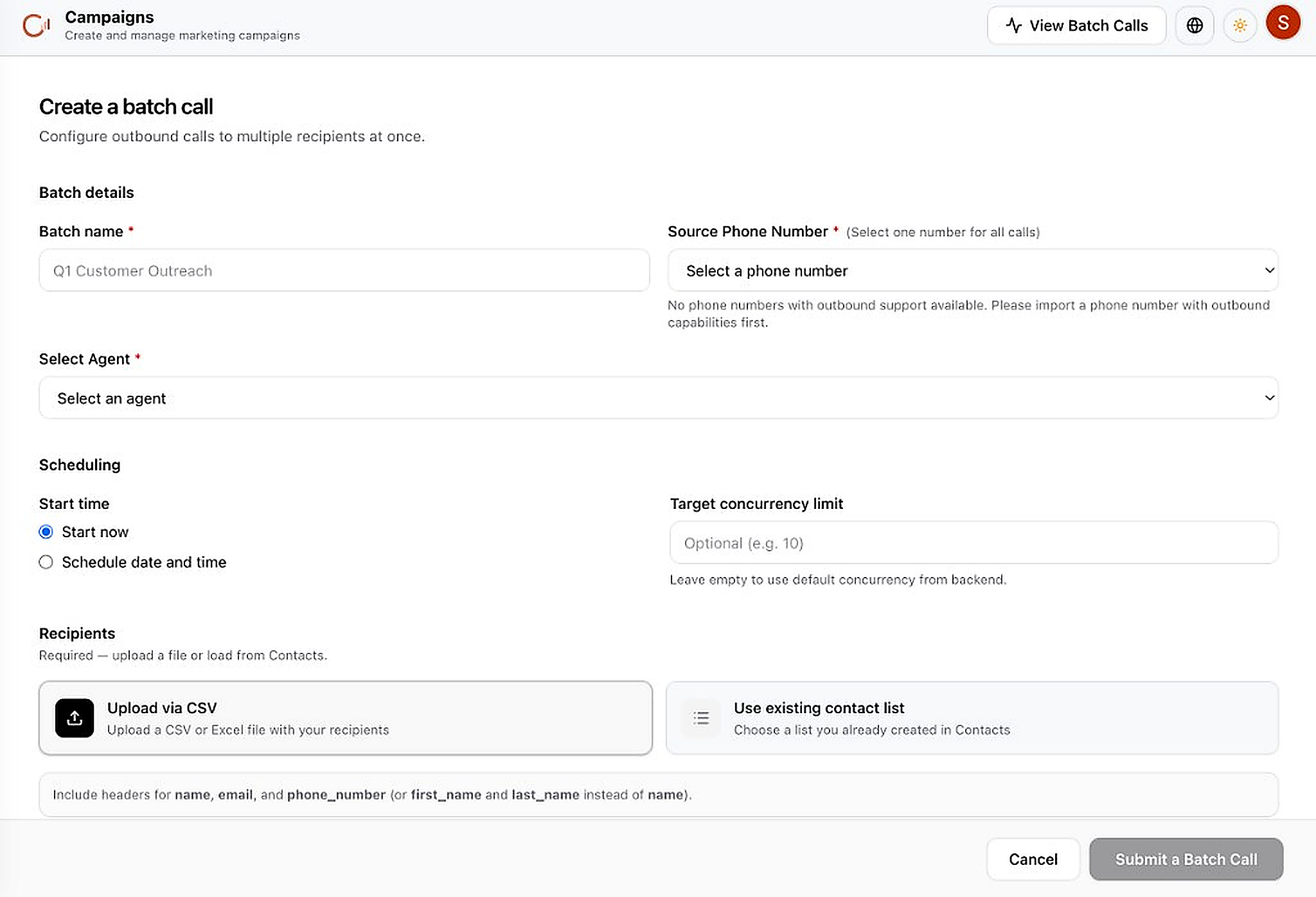Image resolution: width=1316 pixels, height=897 pixels.
Task: Click the Select Agent label
Action: click(84, 359)
